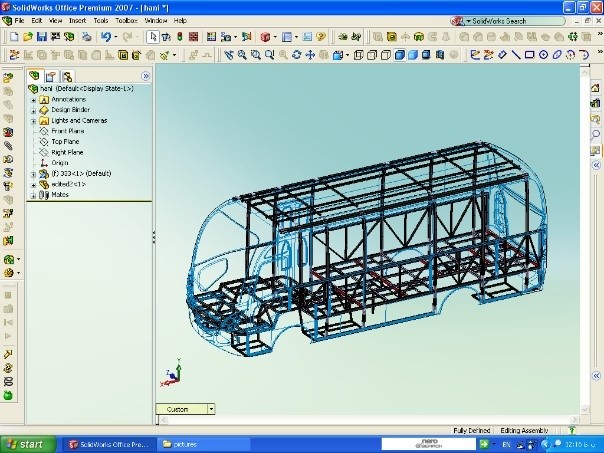Switch to the PropertyManager tab
This screenshot has width=604, height=453.
[51, 76]
